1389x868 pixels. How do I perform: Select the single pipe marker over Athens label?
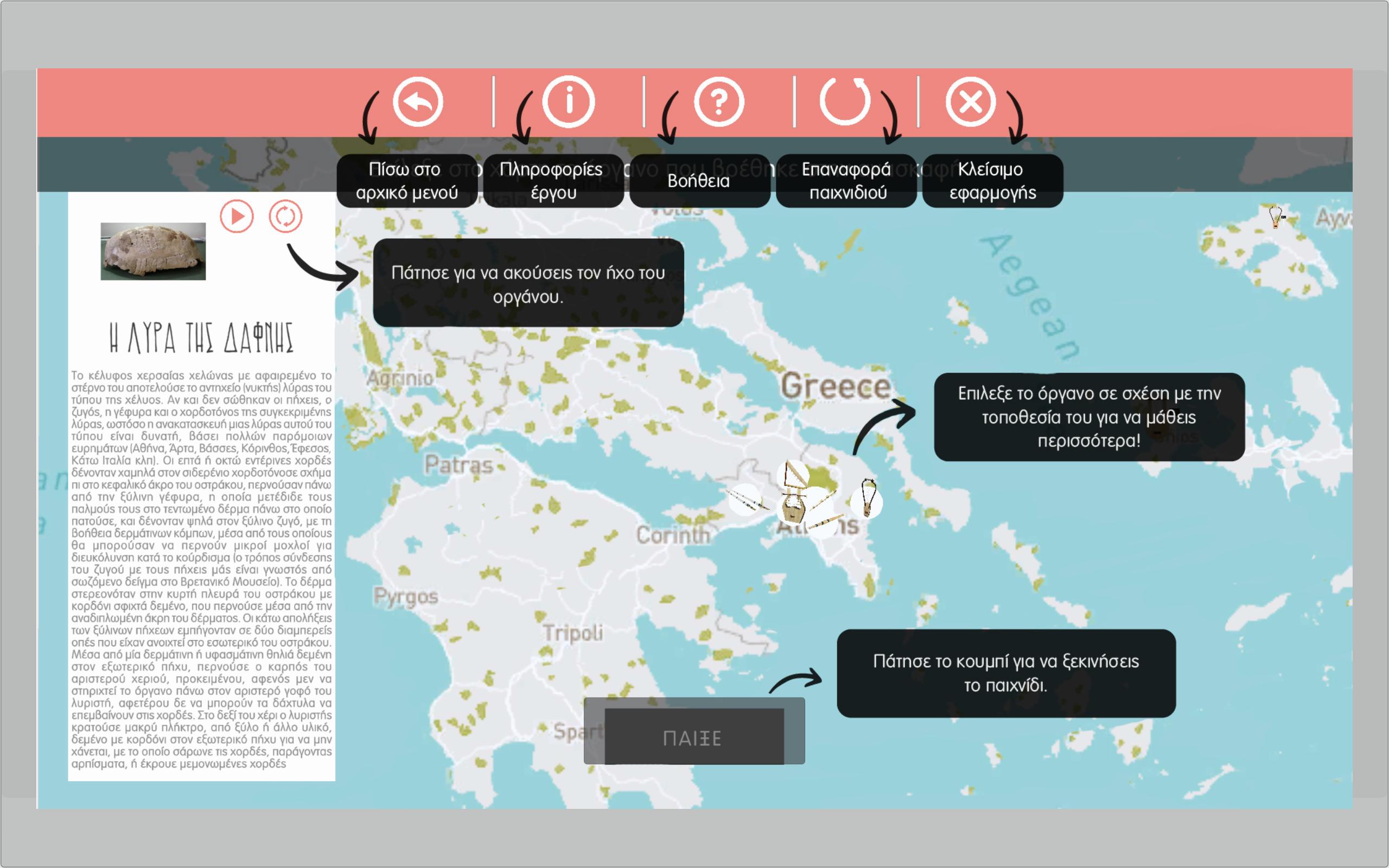click(825, 522)
